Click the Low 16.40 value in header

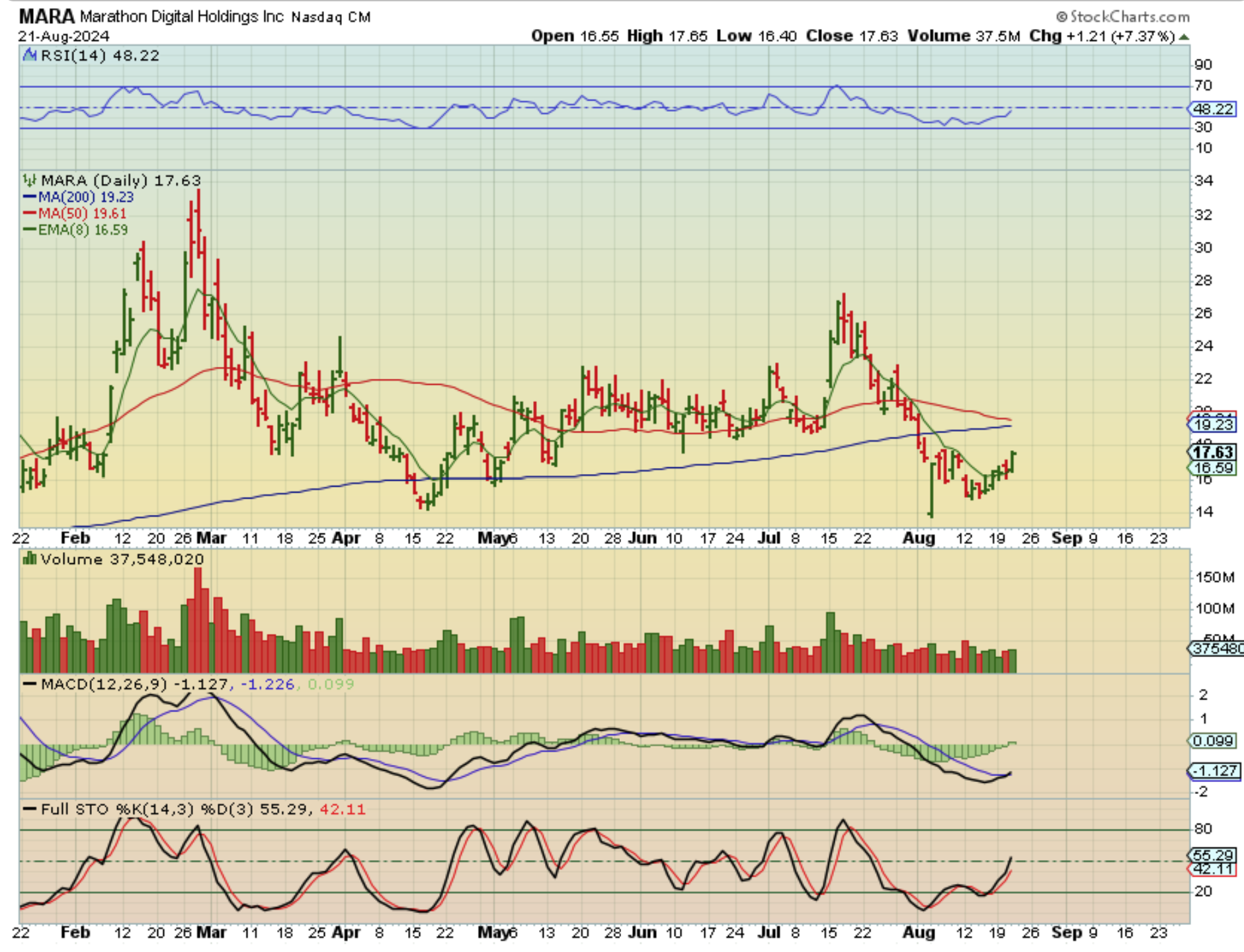(757, 36)
